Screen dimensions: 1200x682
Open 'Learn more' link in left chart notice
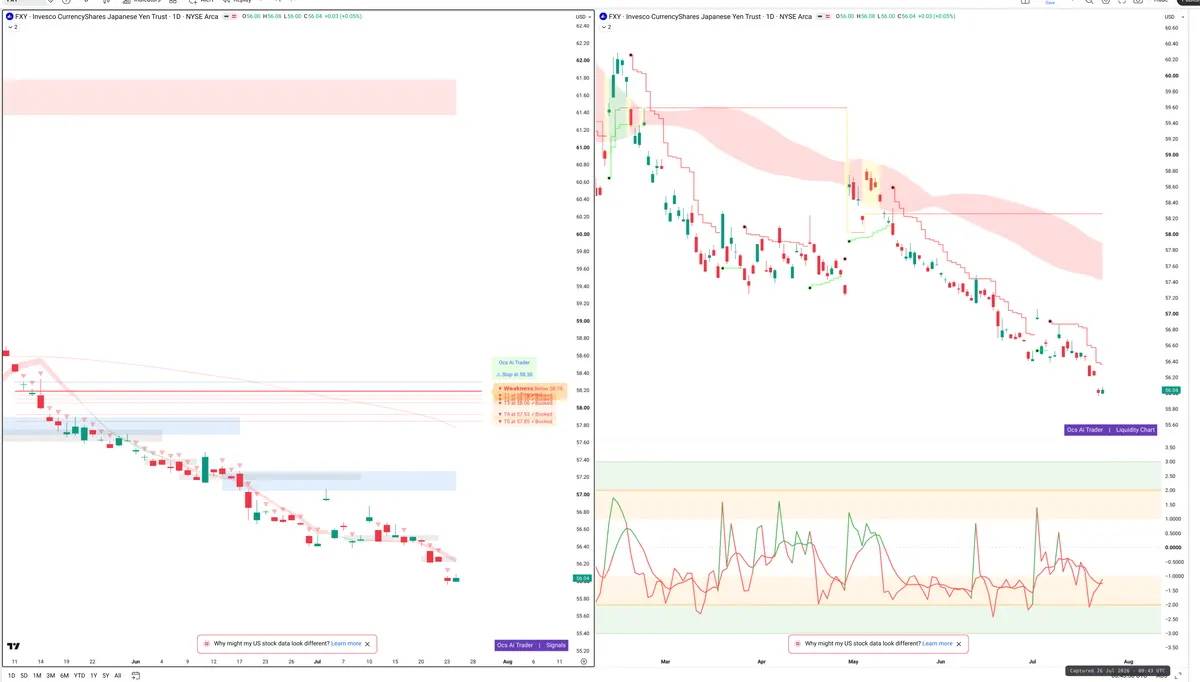click(x=346, y=644)
